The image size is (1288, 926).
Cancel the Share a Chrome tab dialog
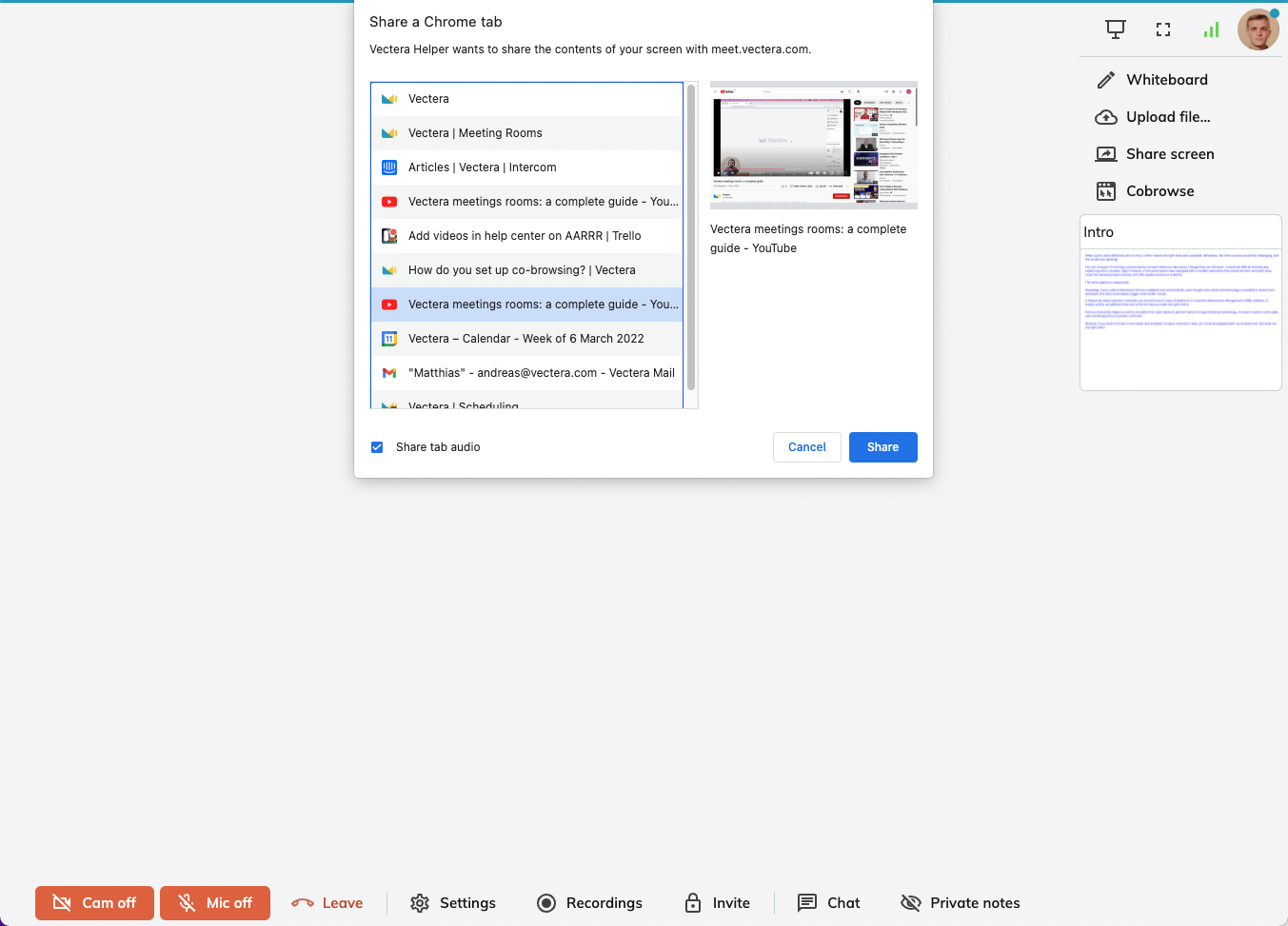pyautogui.click(x=807, y=447)
